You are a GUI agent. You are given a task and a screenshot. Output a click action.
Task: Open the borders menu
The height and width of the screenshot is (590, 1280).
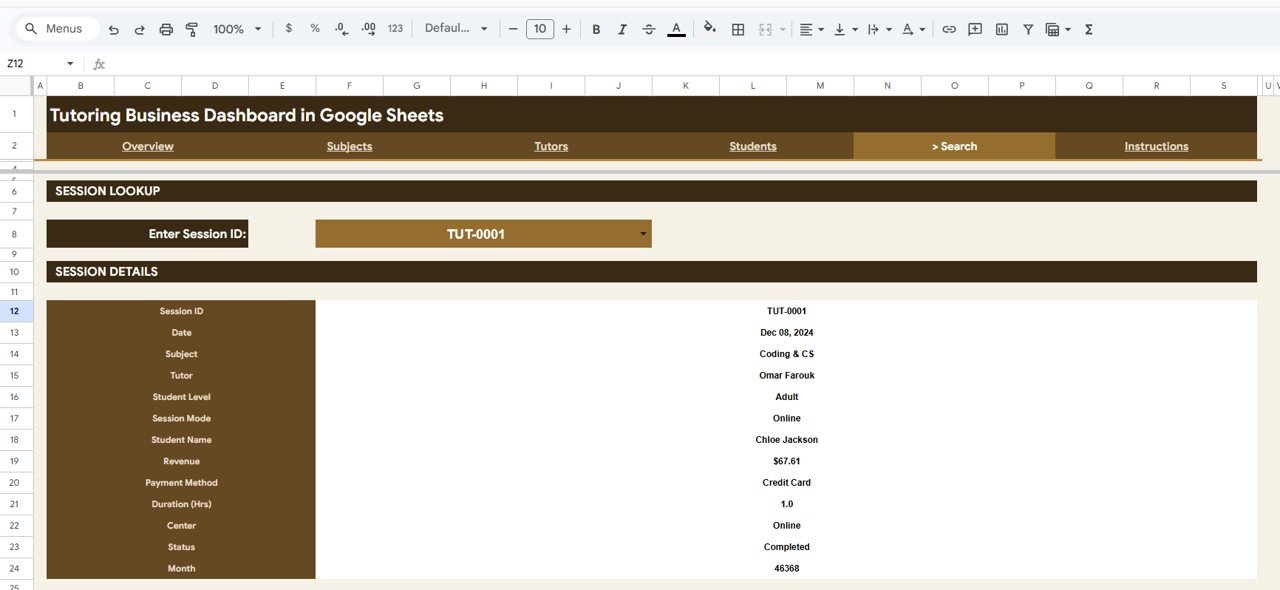click(738, 29)
